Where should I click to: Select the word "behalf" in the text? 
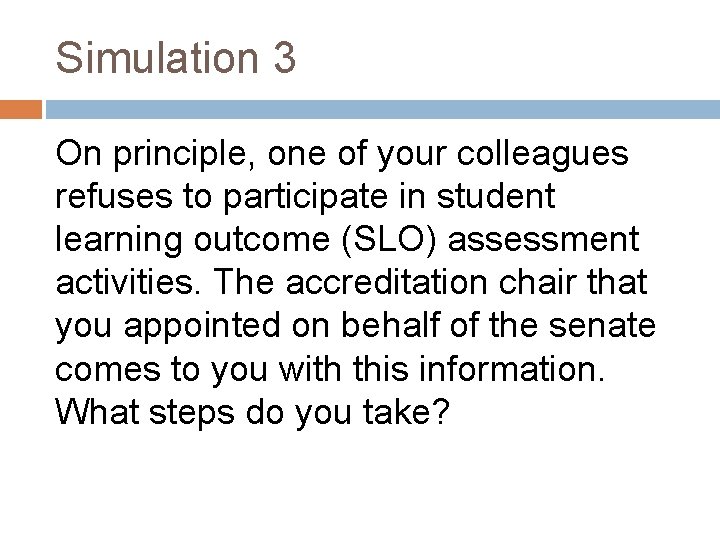point(391,325)
